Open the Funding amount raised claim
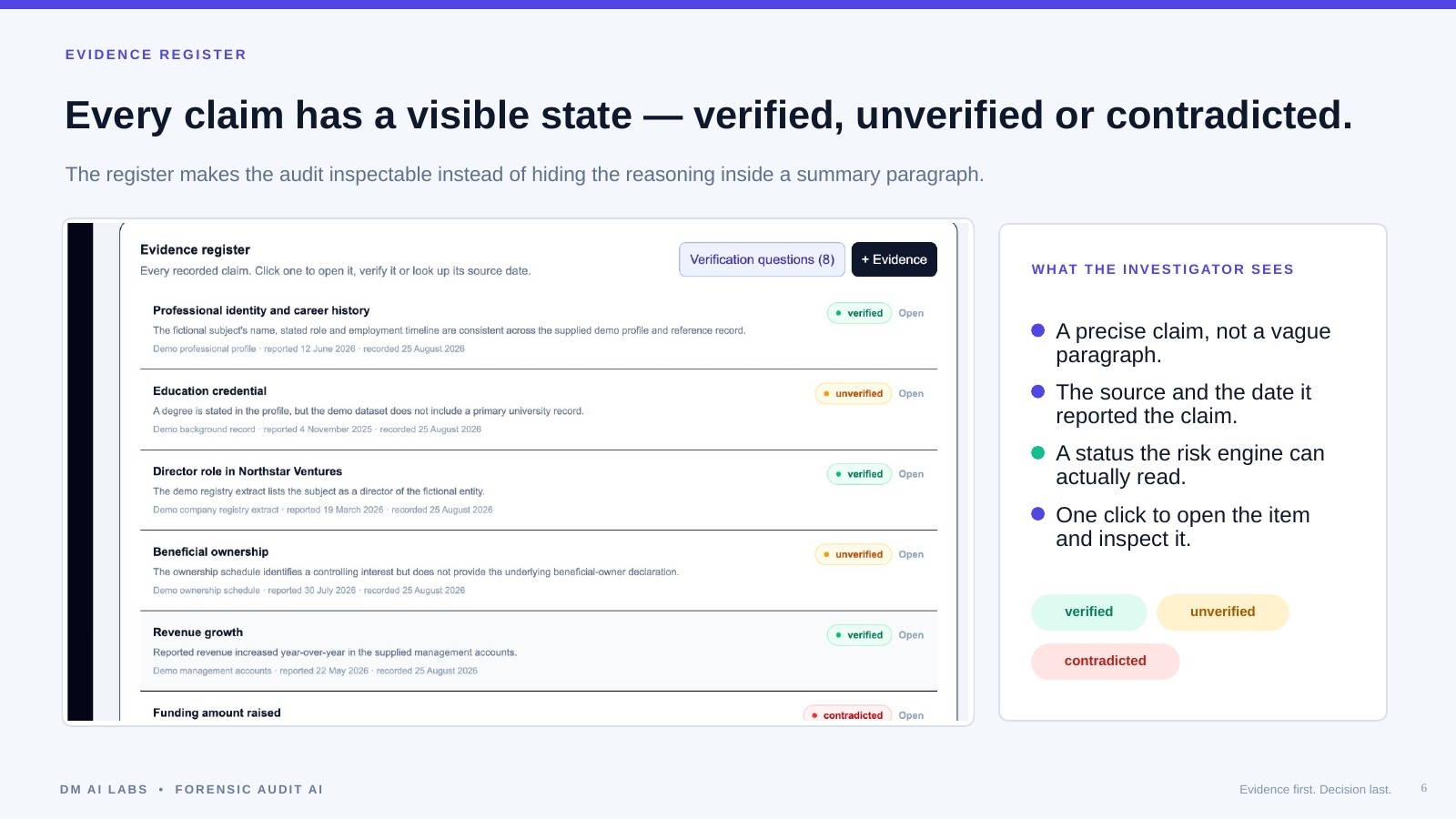 tap(911, 715)
